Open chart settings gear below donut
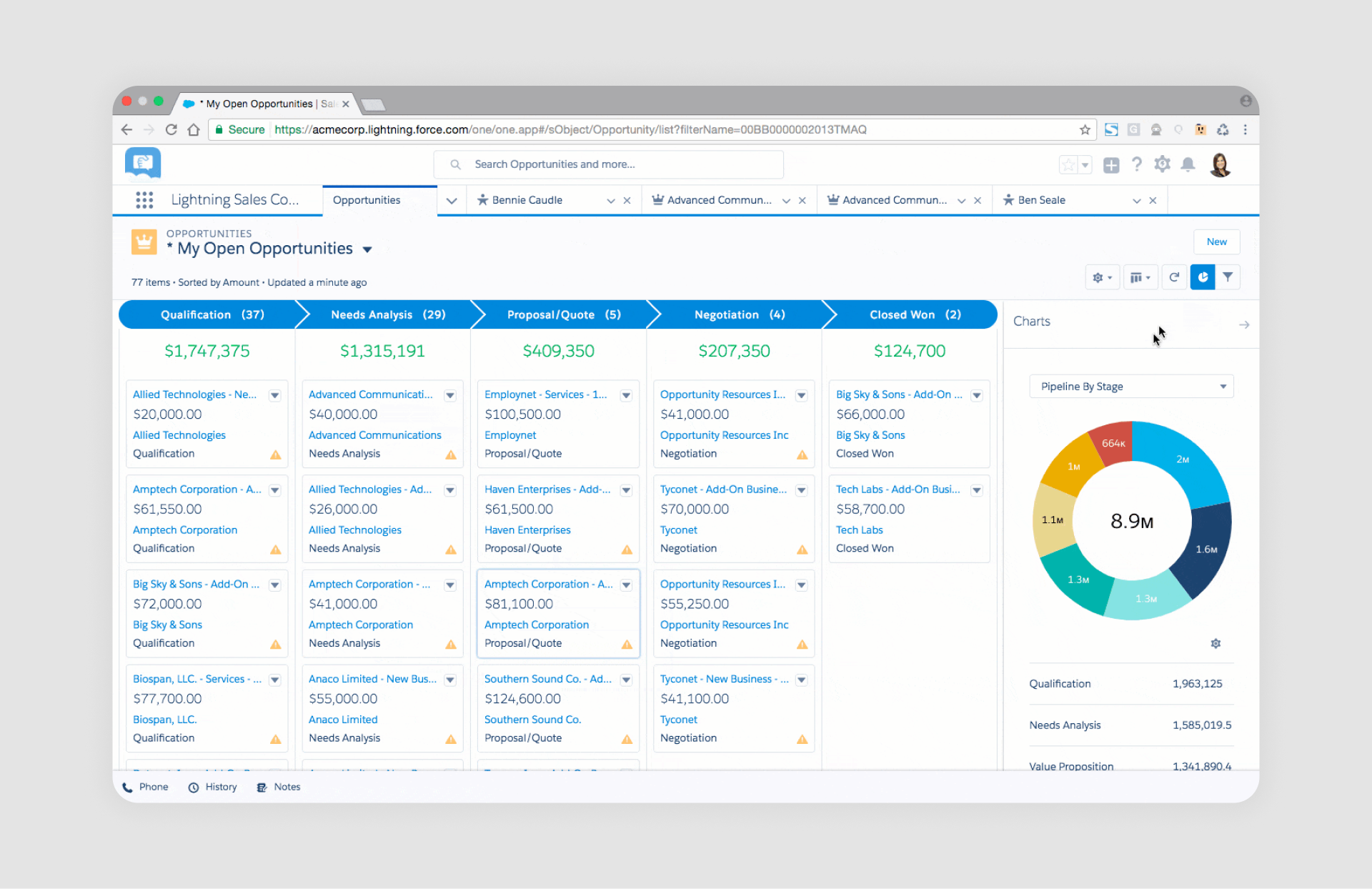Viewport: 1372px width, 889px height. pos(1216,643)
